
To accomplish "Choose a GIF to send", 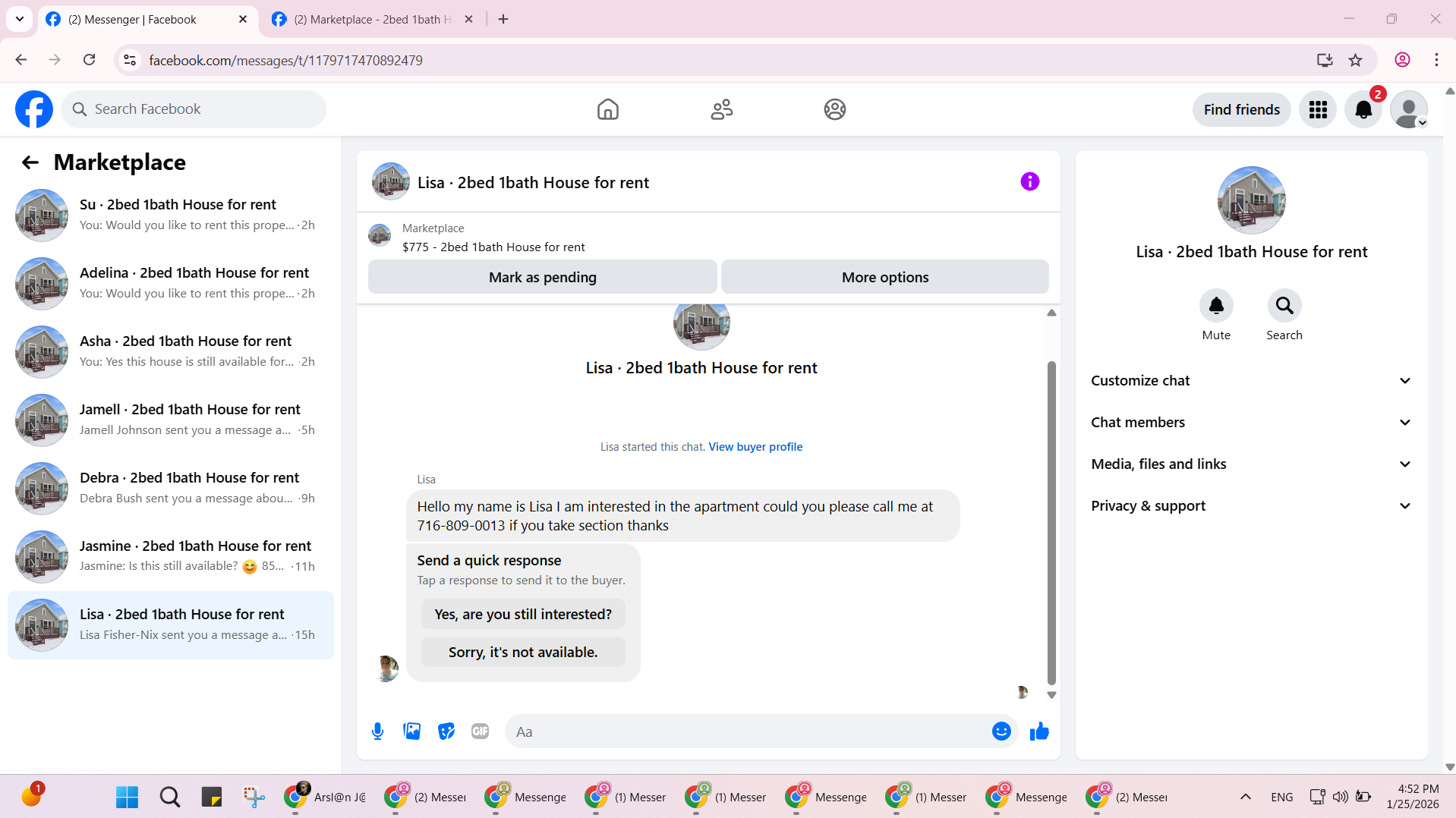I will pyautogui.click(x=481, y=731).
